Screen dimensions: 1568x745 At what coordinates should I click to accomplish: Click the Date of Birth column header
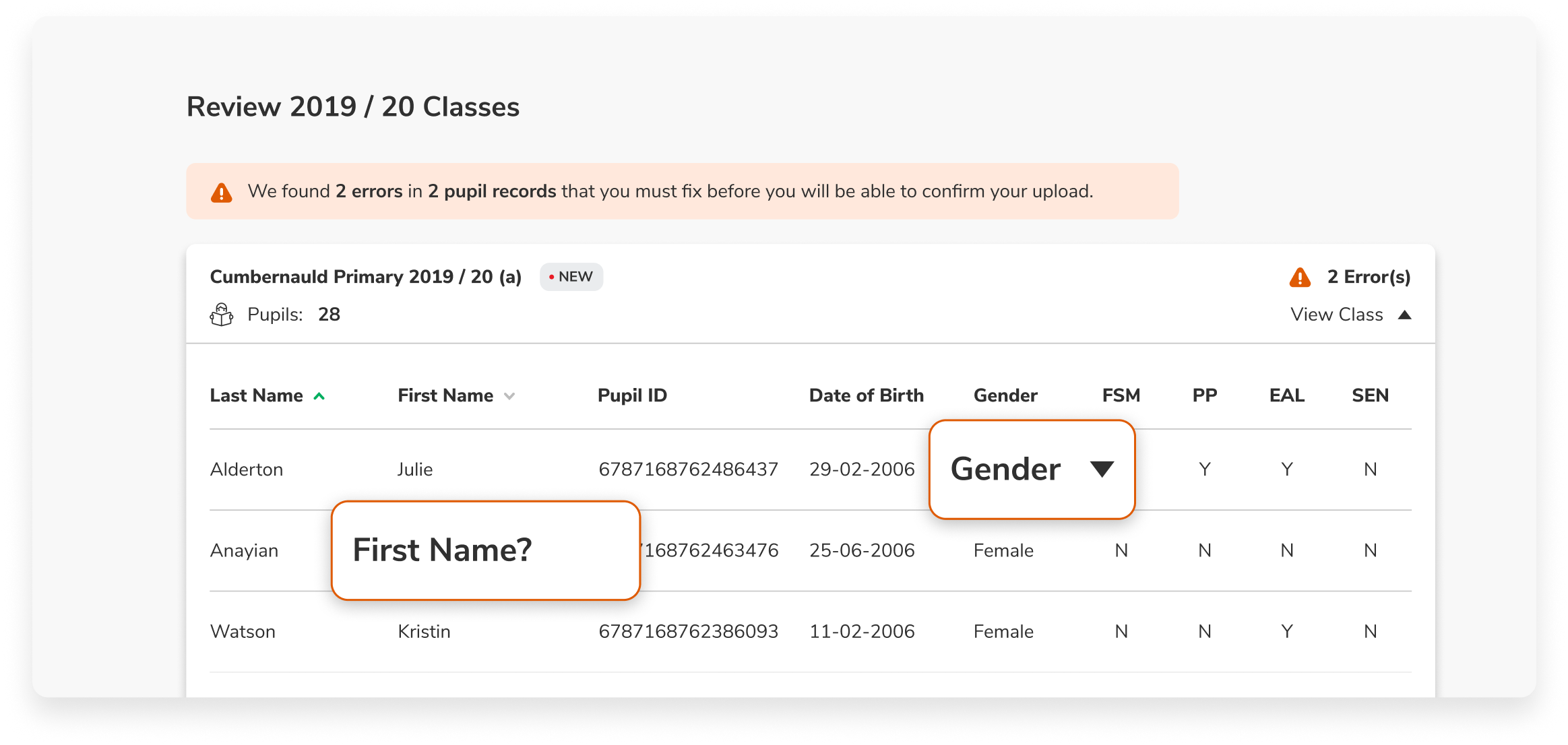point(866,395)
